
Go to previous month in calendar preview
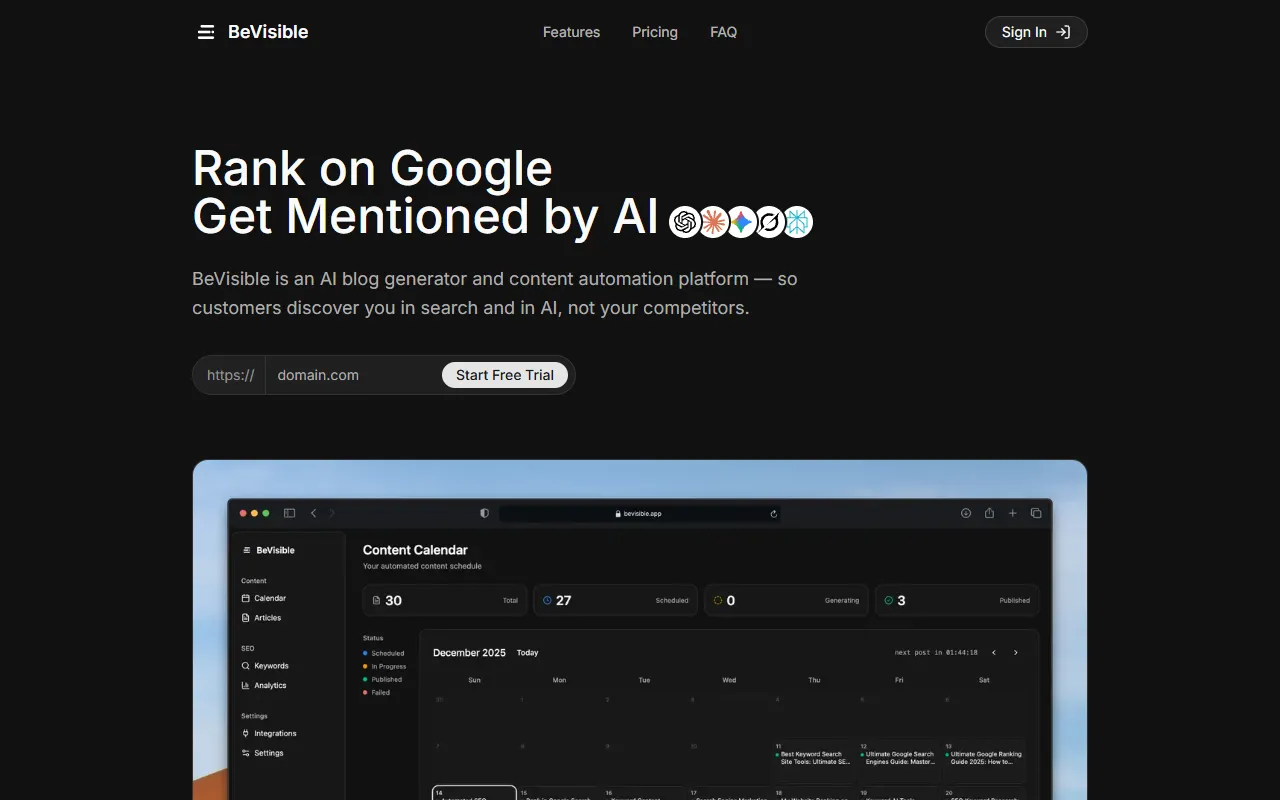tap(993, 653)
